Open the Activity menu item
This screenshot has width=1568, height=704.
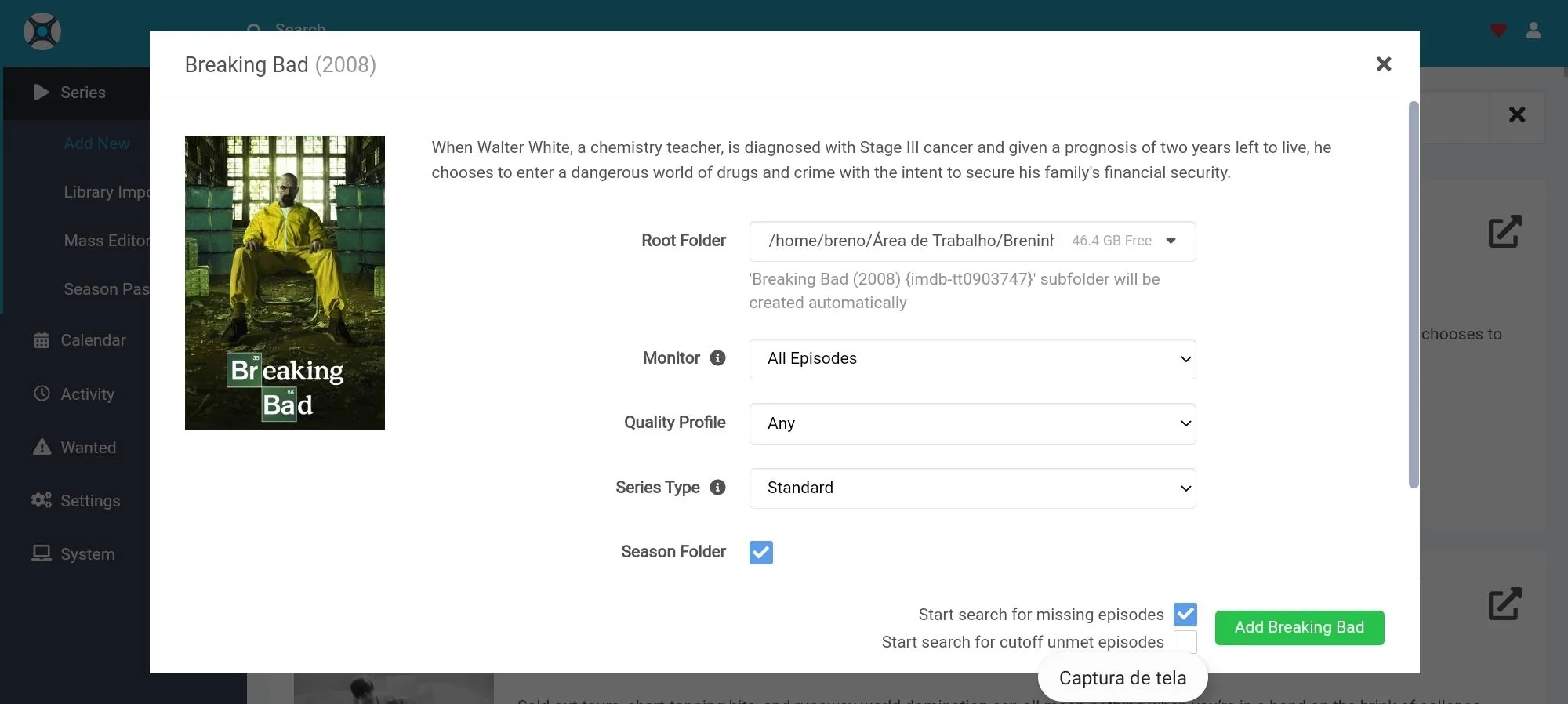coord(87,394)
